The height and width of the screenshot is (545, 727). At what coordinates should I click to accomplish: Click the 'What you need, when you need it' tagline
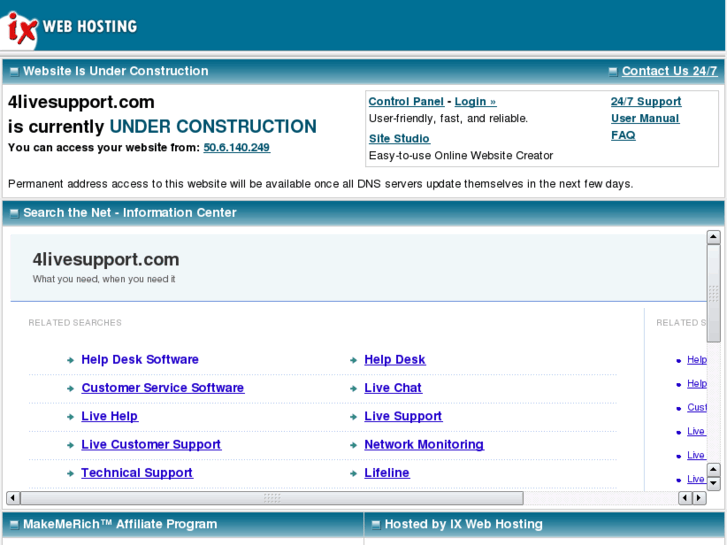[x=104, y=279]
